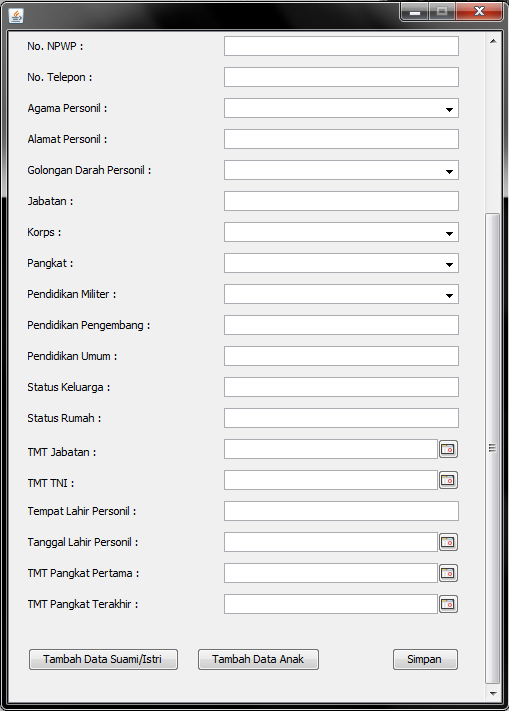Viewport: 509px width, 711px height.
Task: Focus the No. Telepon text field
Action: [341, 77]
